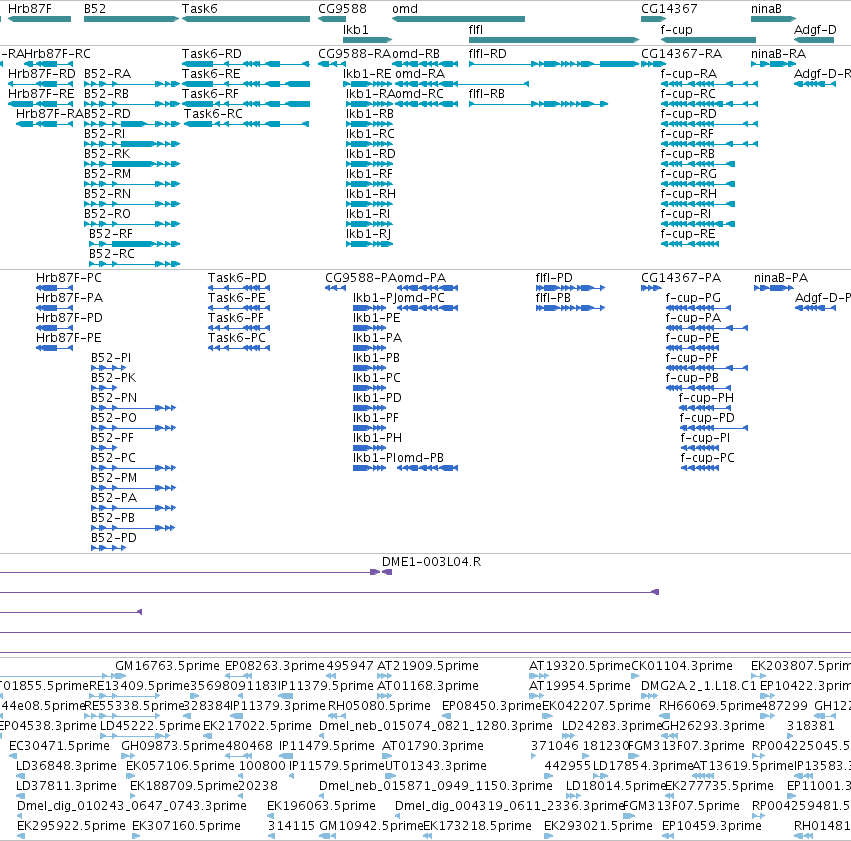Select the Hrb87F gene label

30,9
